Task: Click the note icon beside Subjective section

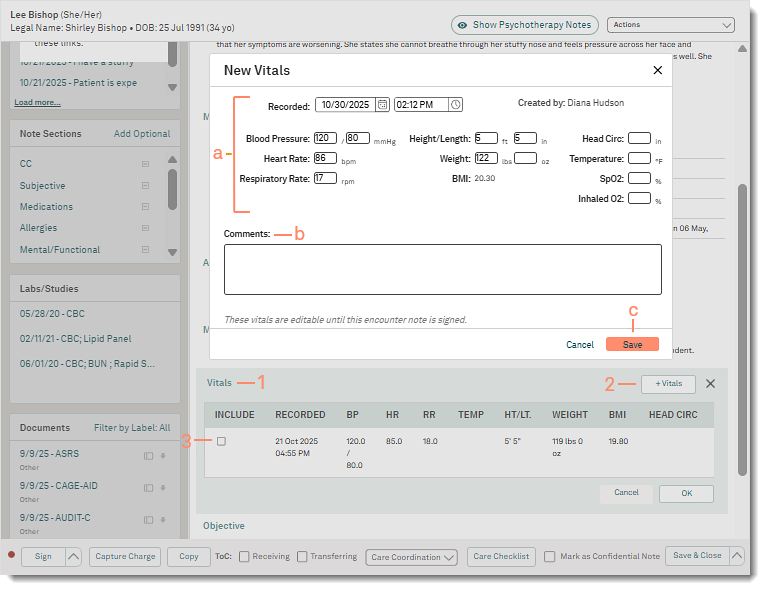Action: tap(145, 186)
